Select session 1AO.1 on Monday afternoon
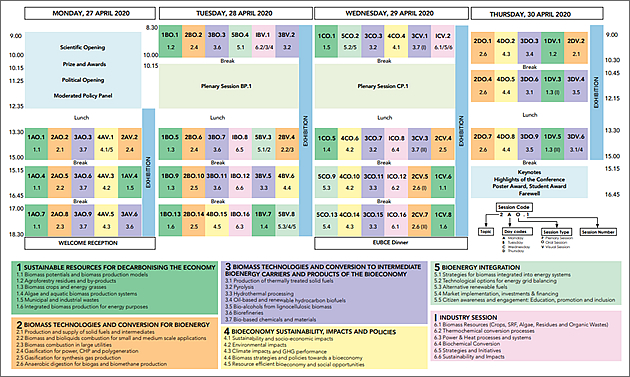Viewport: 630px width, 377px height. 37,144
